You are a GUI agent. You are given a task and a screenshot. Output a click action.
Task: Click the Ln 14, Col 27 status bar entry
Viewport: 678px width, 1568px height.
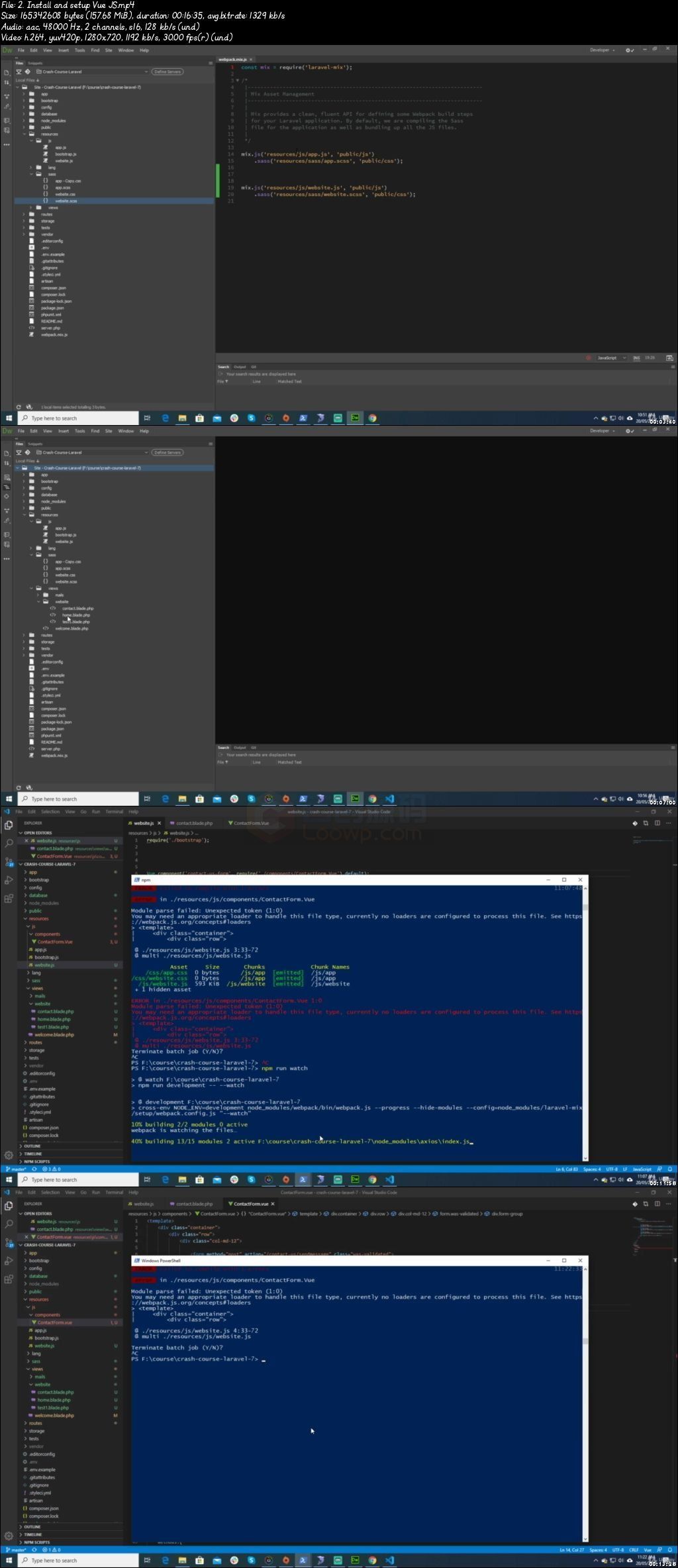572,1550
